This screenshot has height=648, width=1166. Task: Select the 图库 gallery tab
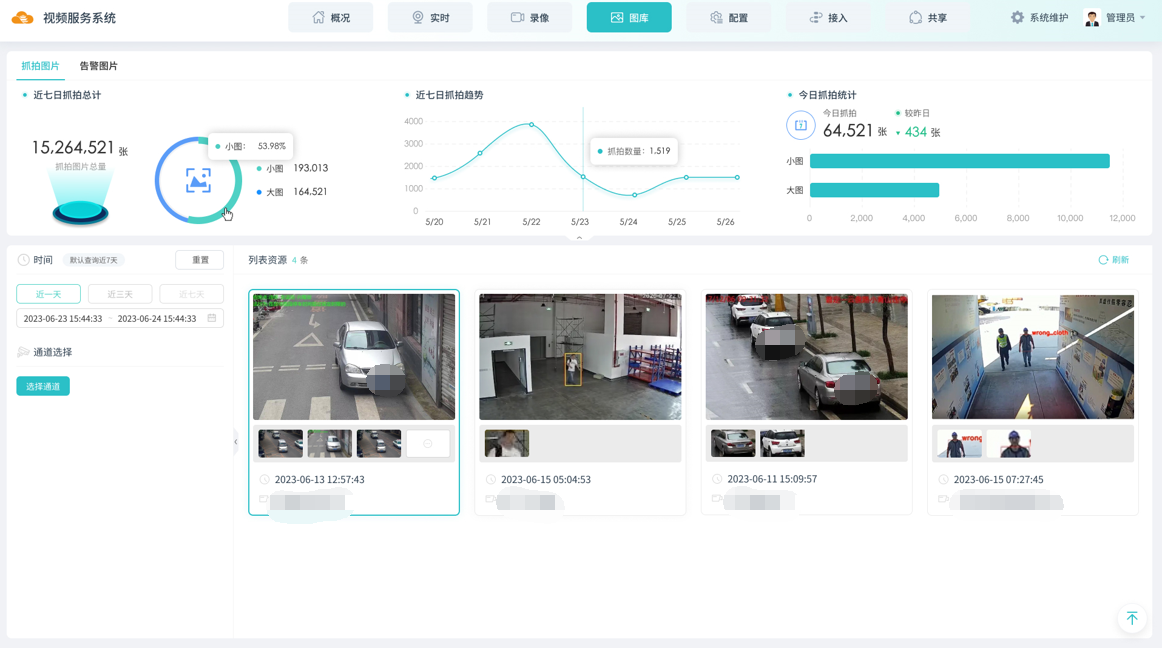pos(629,17)
